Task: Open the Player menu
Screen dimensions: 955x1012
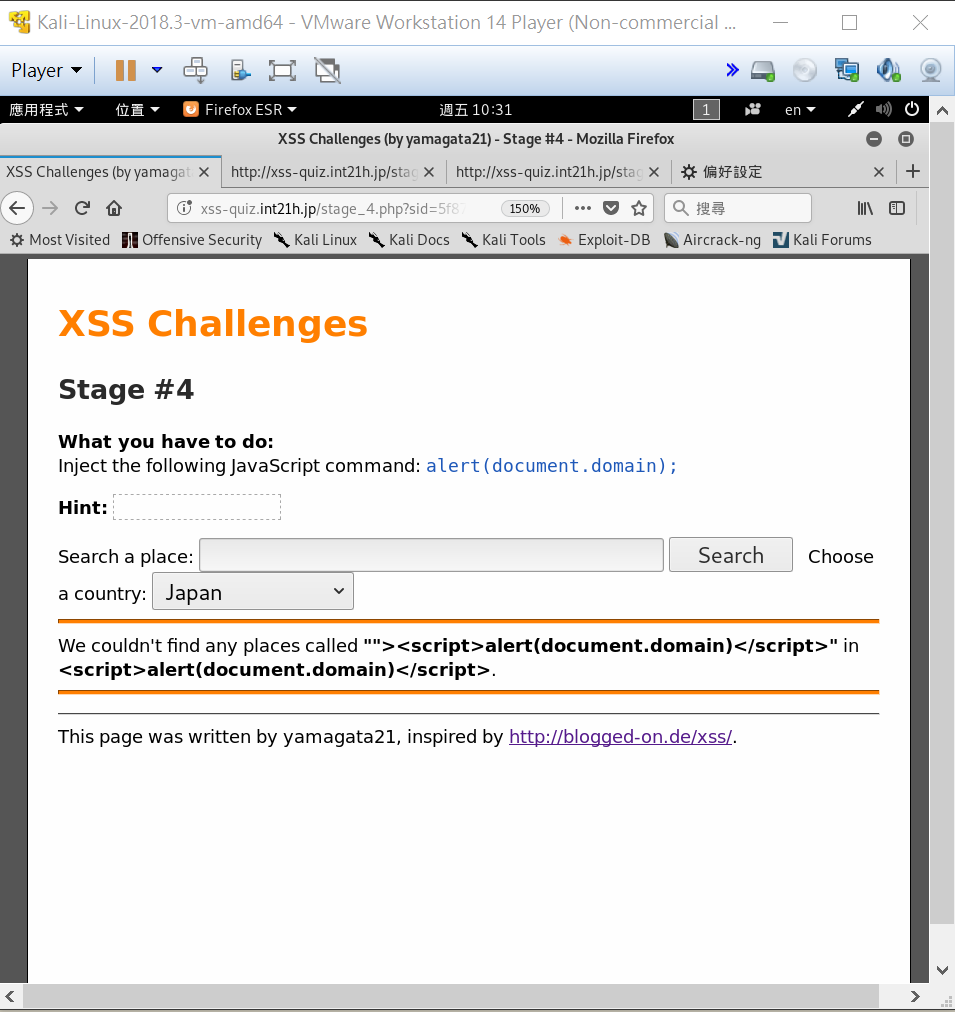Action: point(46,70)
